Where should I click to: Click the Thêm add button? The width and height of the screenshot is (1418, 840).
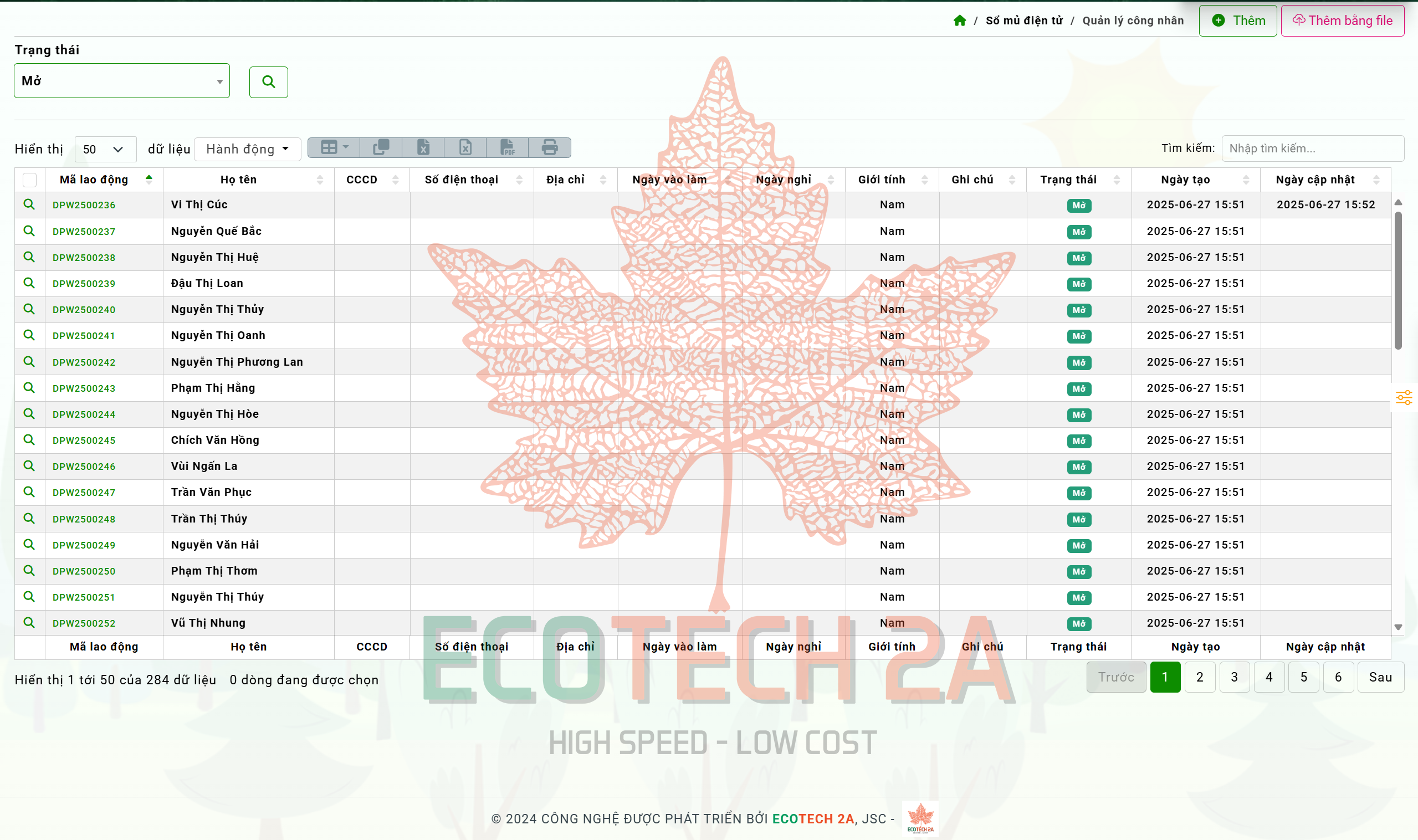pyautogui.click(x=1237, y=21)
